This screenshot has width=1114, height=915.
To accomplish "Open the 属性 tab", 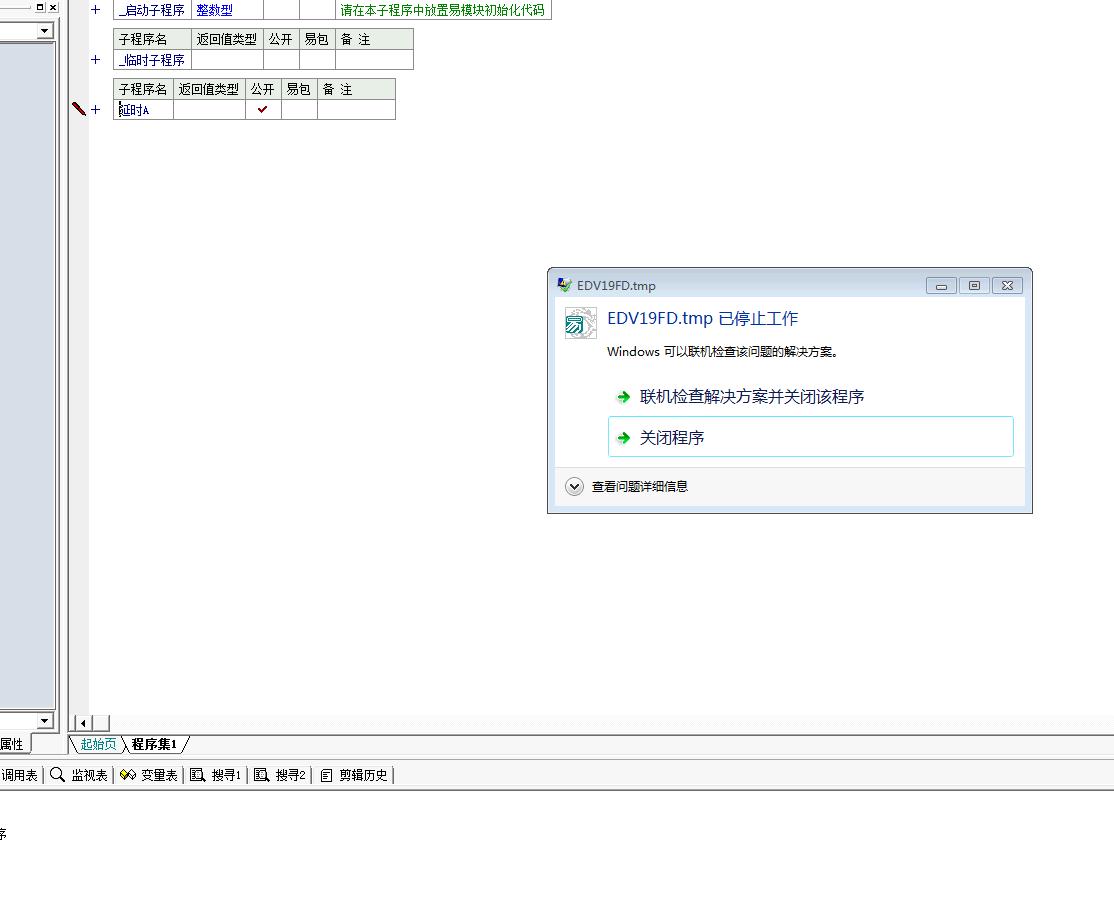I will (x=13, y=744).
